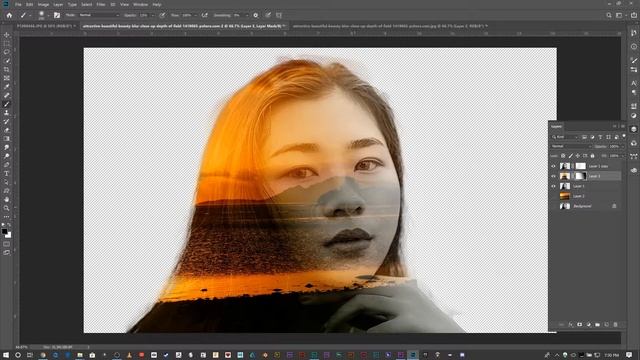Select the Crop tool

click(x=7, y=69)
